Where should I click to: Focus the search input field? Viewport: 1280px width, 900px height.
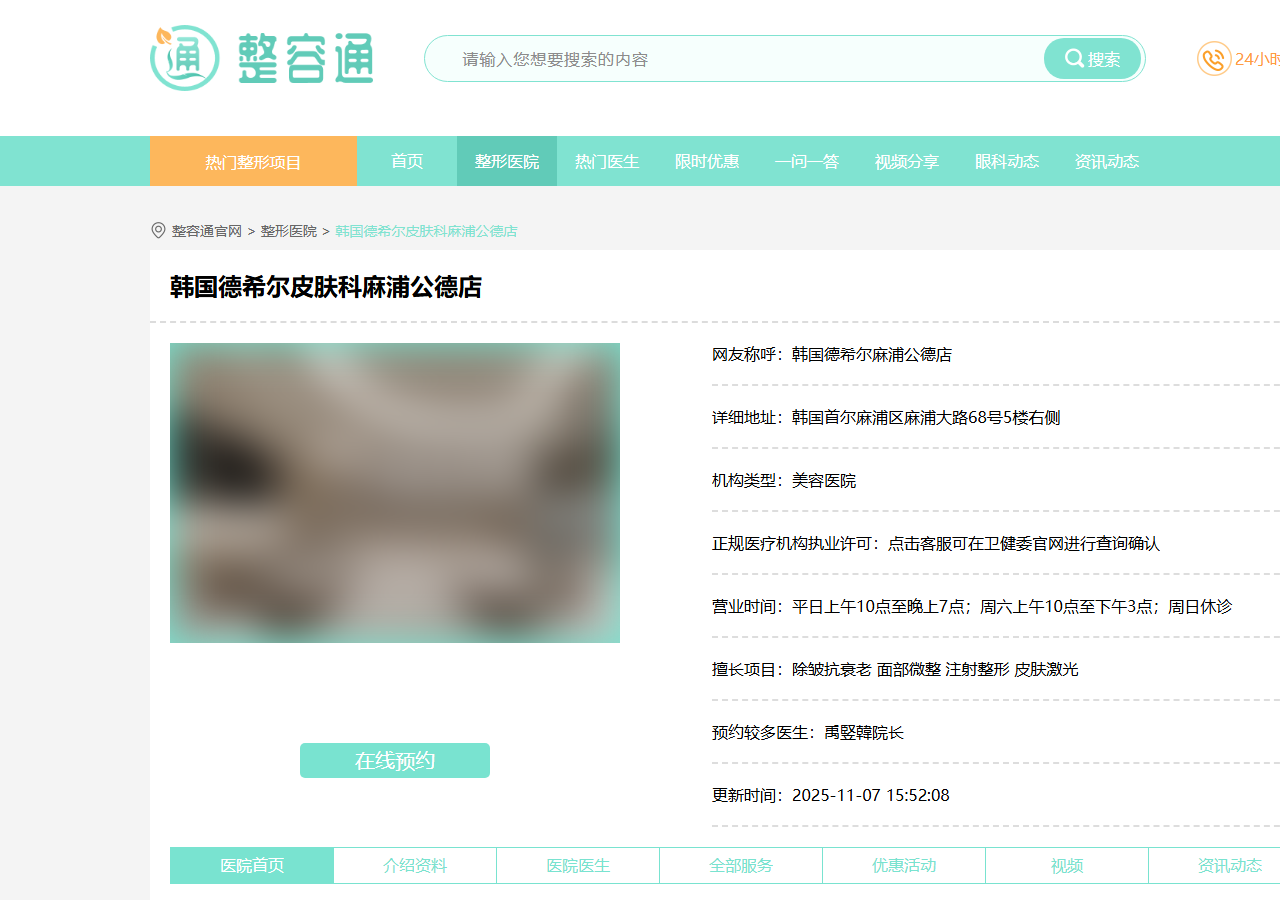coord(735,59)
